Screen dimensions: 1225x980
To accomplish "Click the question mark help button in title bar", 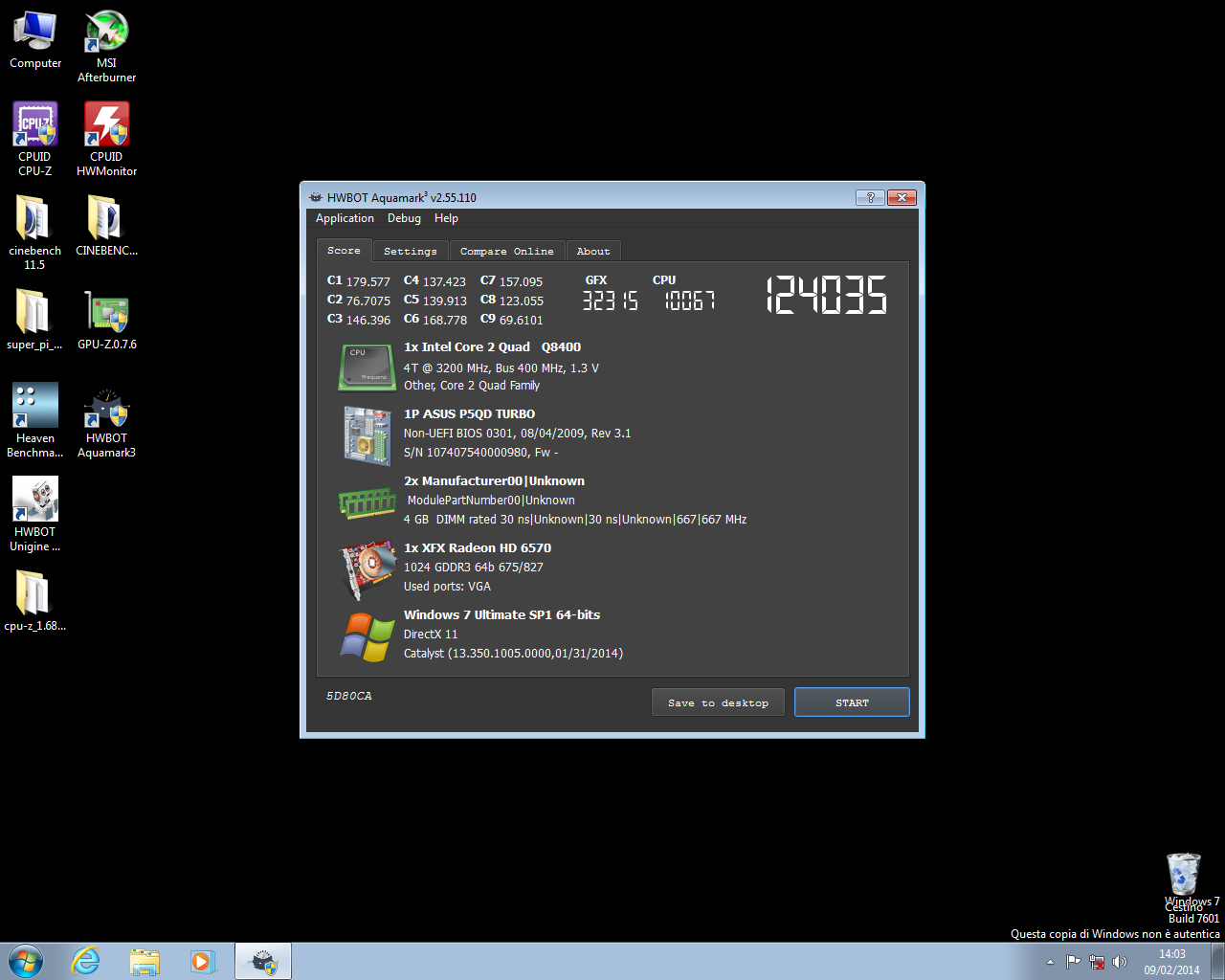I will coord(870,197).
